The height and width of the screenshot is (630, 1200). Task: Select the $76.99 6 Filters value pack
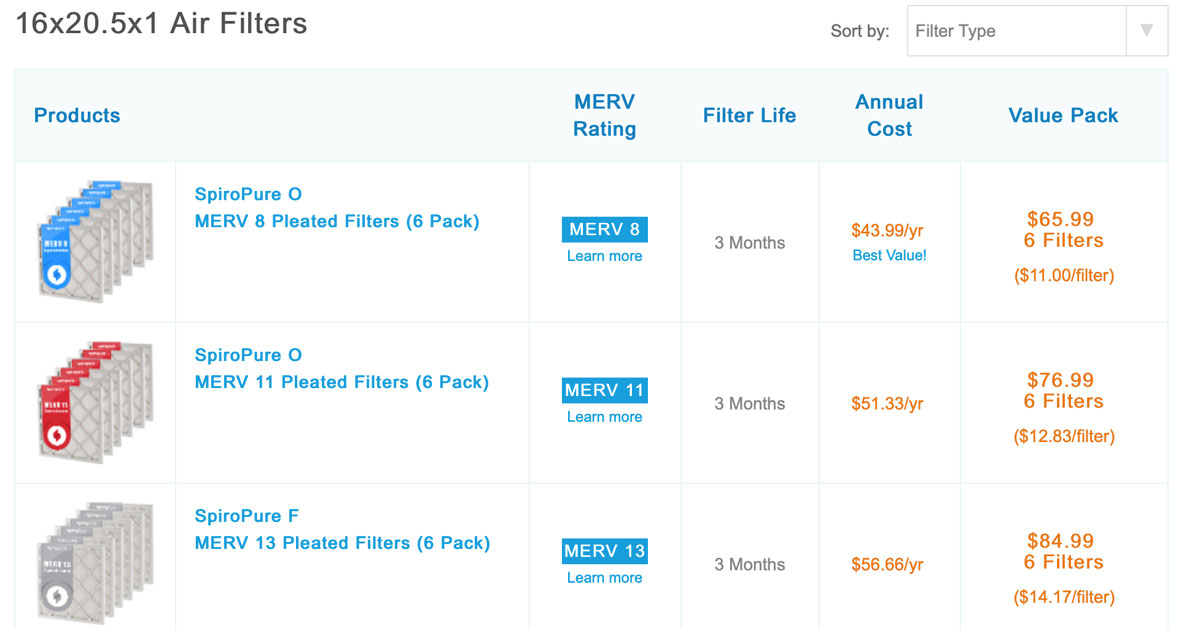[x=1063, y=391]
